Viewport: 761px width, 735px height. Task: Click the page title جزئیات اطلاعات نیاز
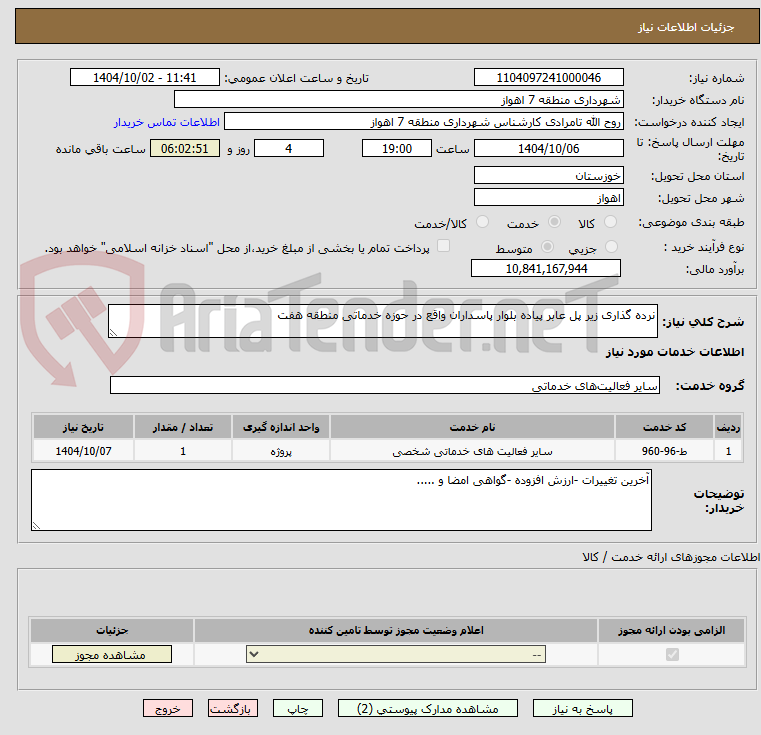click(686, 27)
